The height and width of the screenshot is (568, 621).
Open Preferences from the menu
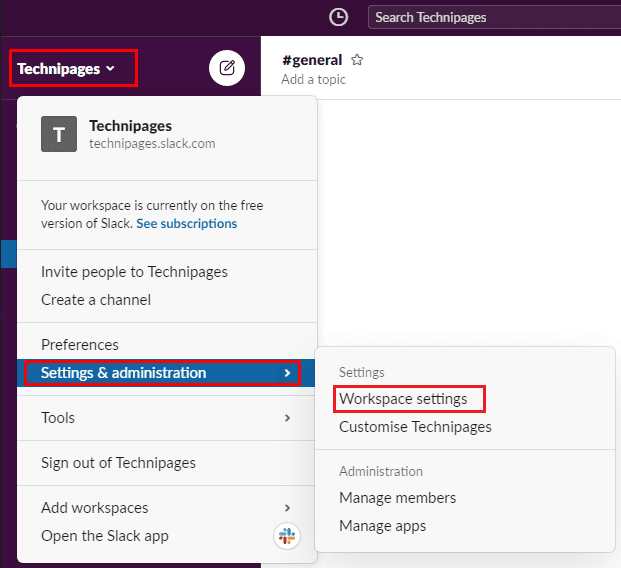click(80, 345)
